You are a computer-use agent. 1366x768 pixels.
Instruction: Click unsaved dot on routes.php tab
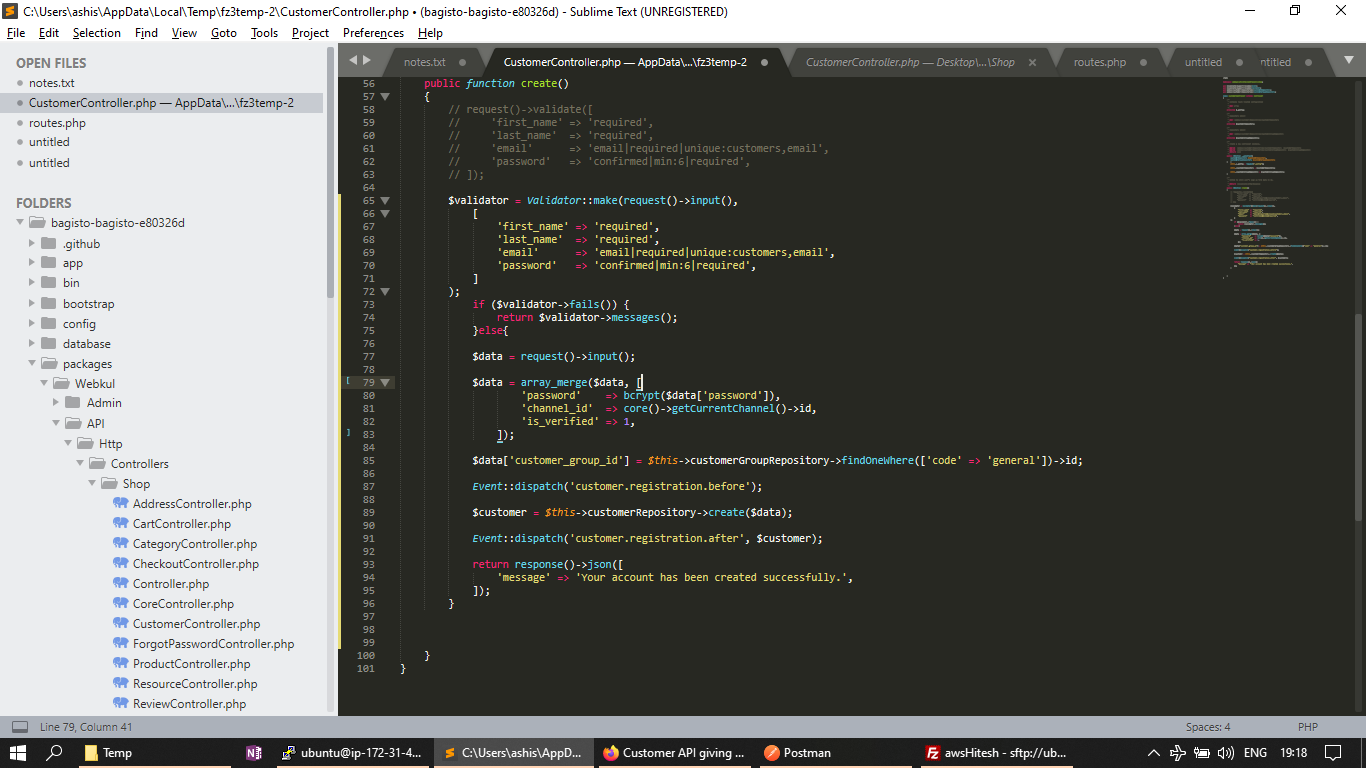[1144, 62]
